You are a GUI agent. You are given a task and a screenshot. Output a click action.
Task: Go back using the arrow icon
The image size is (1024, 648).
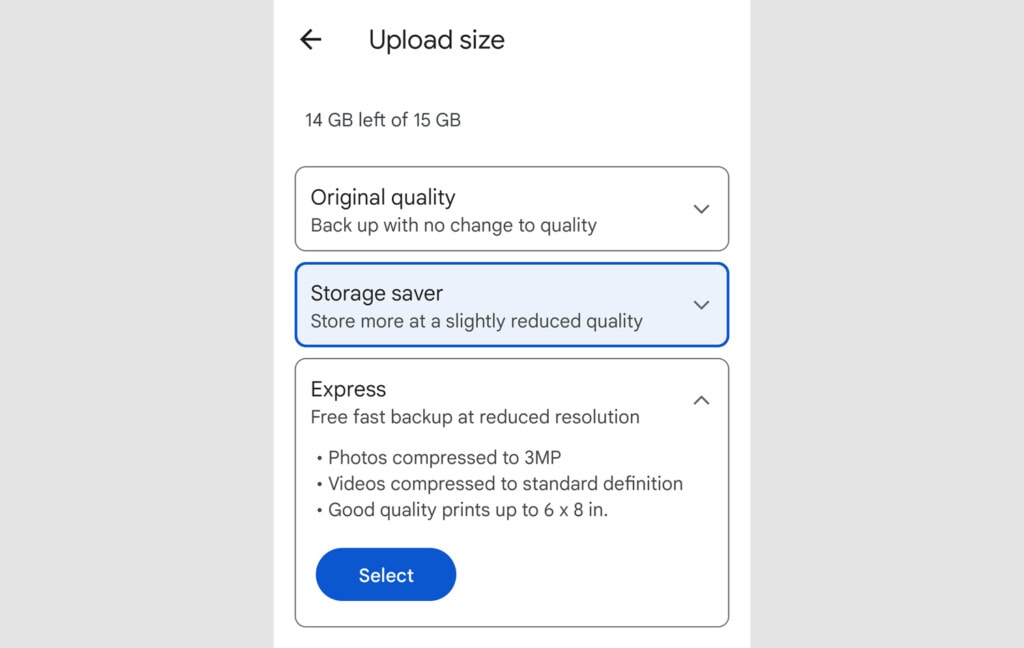pos(310,40)
